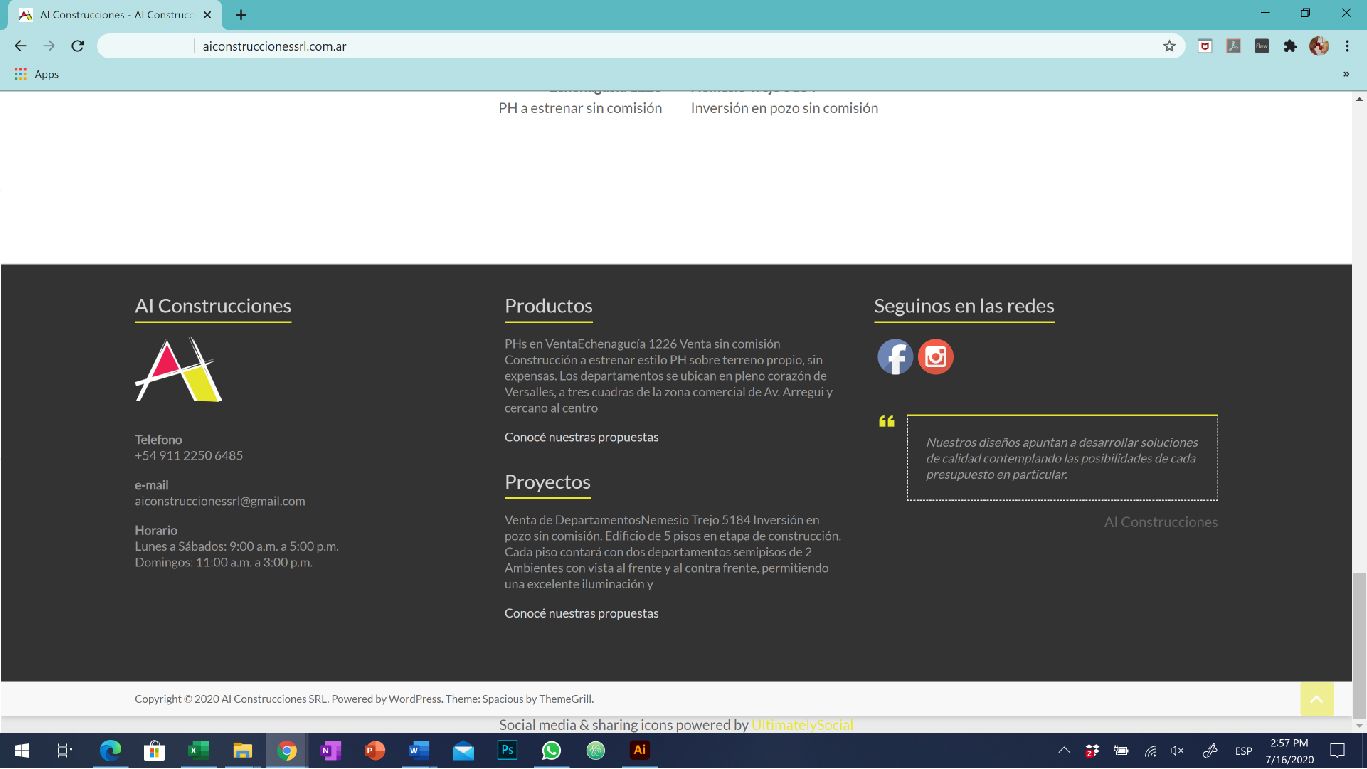Image resolution: width=1367 pixels, height=769 pixels.
Task: Select the AI Construcciones browser tab
Action: coord(108,15)
